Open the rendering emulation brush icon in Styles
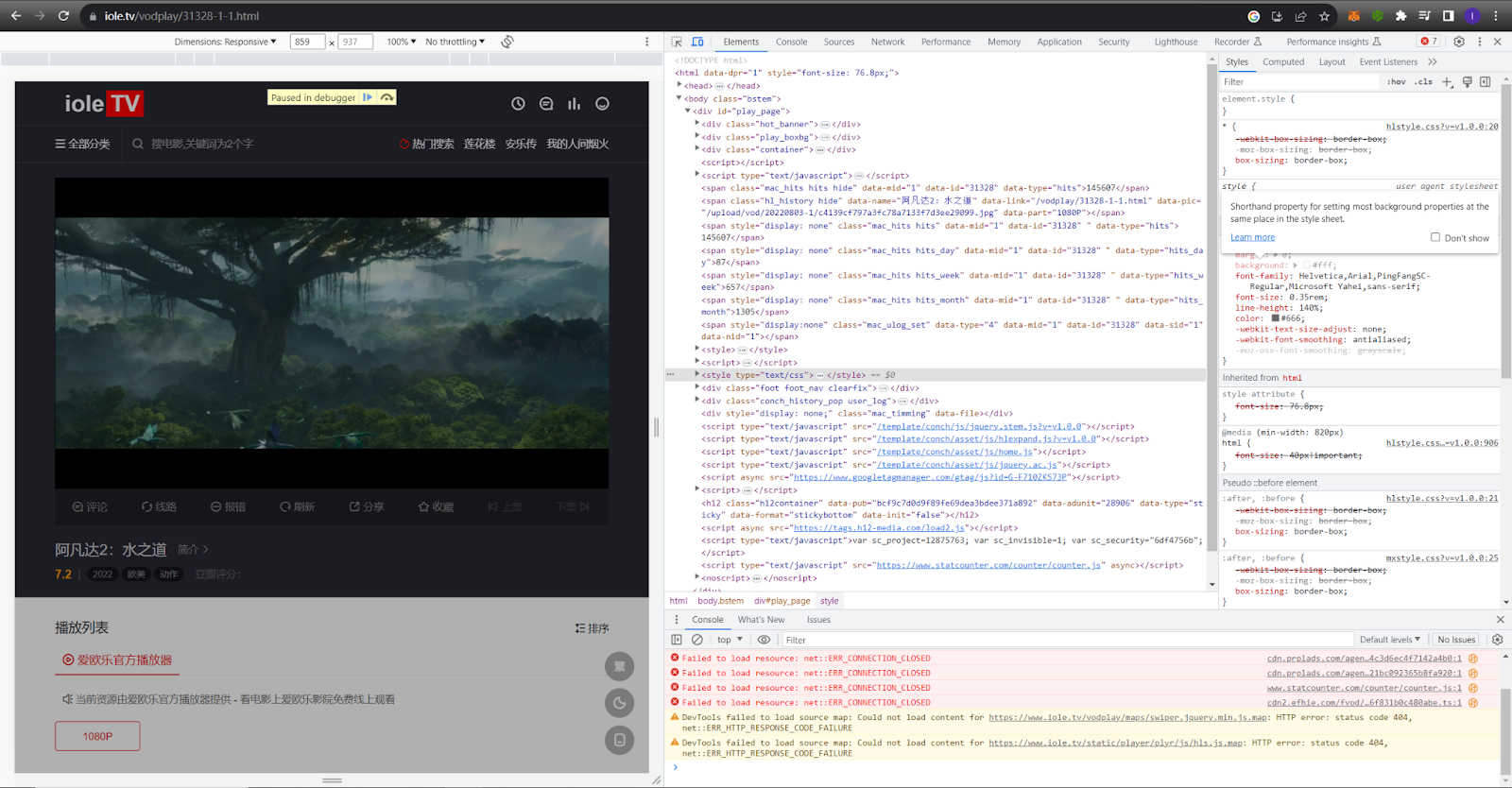This screenshot has width=1512, height=788. click(x=1468, y=82)
